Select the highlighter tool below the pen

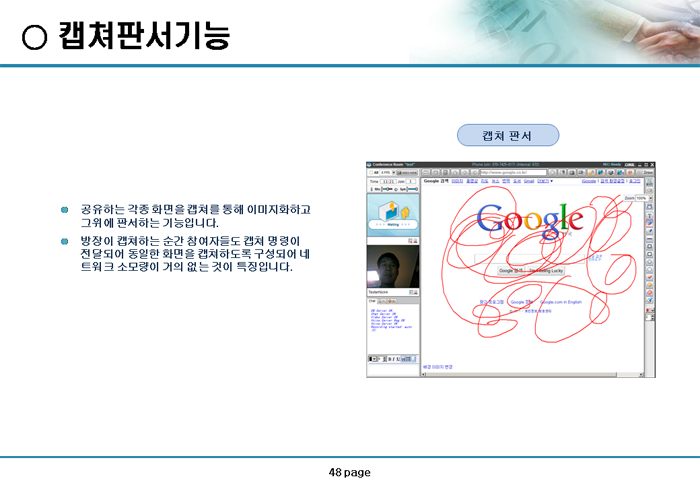point(650,231)
